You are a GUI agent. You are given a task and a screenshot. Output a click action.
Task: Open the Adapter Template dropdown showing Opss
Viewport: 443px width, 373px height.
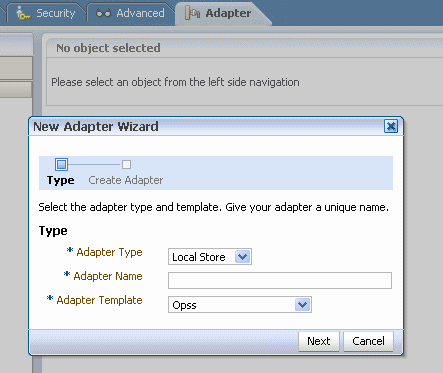[240, 305]
